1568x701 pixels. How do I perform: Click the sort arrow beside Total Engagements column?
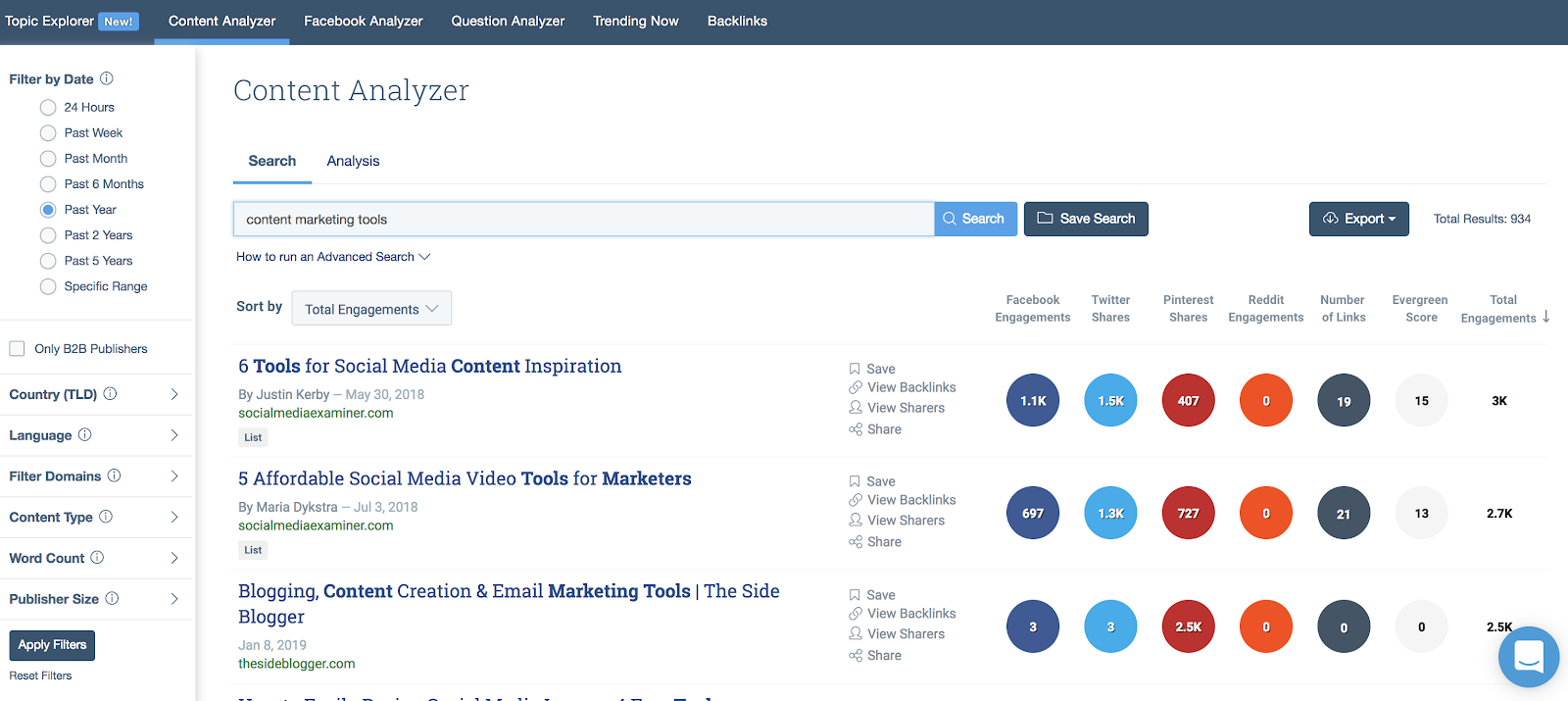click(1546, 317)
